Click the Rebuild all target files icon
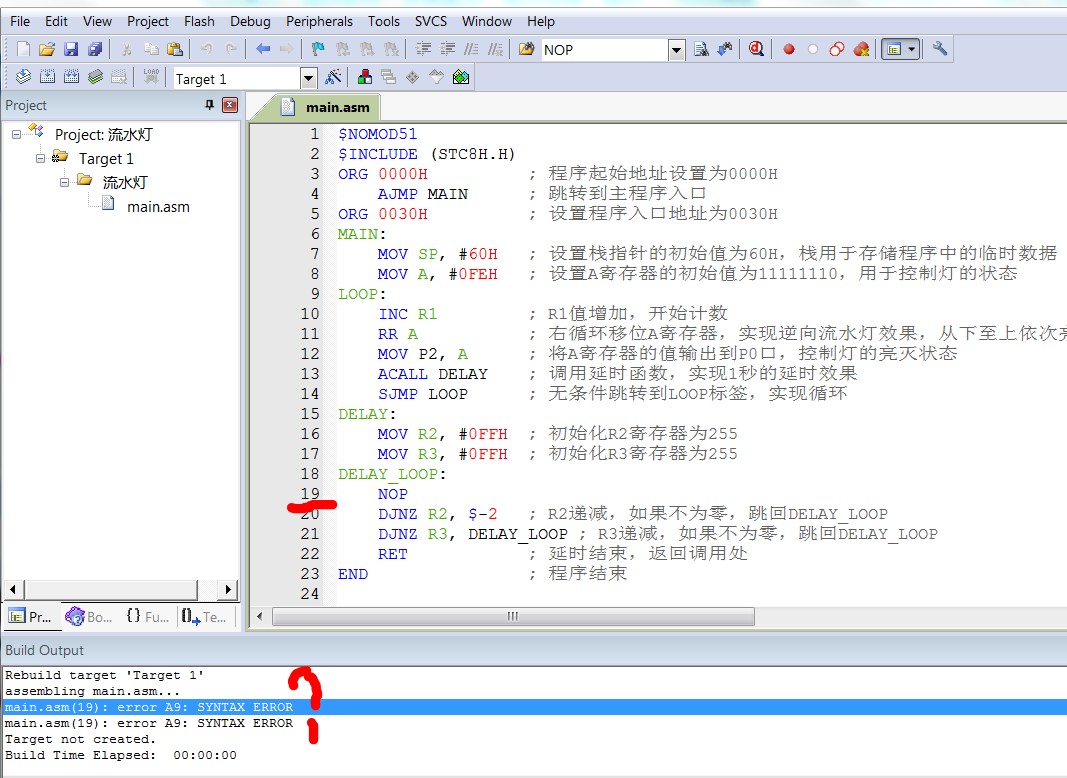 tap(71, 77)
